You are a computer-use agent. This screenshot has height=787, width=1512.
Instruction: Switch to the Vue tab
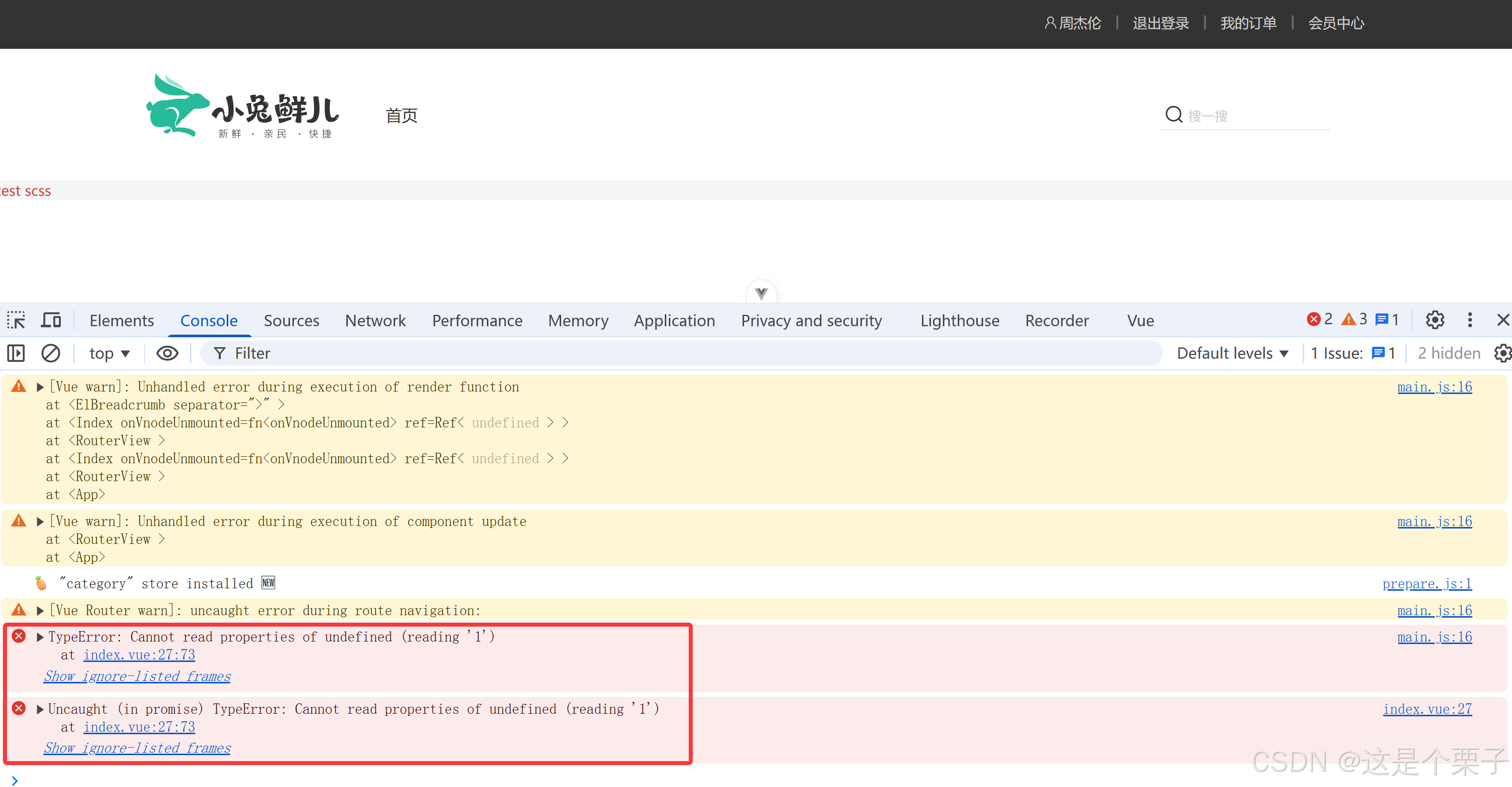[x=1140, y=320]
